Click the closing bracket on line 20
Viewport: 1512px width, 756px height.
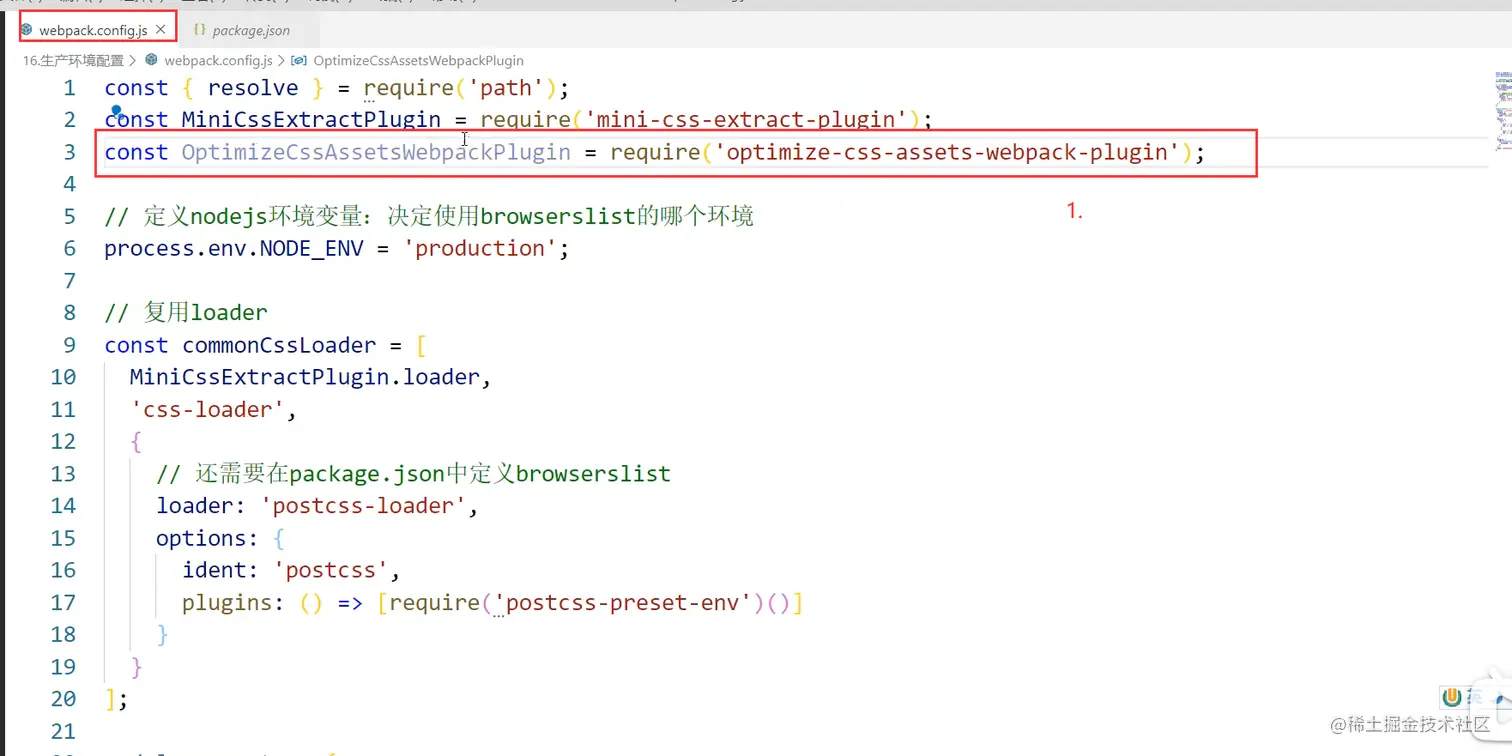coord(111,698)
